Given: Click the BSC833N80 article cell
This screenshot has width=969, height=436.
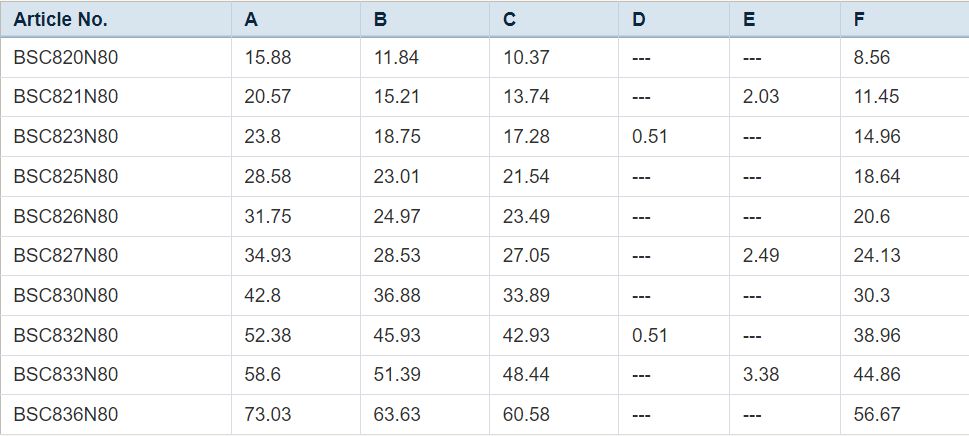Looking at the screenshot, I should point(66,375).
